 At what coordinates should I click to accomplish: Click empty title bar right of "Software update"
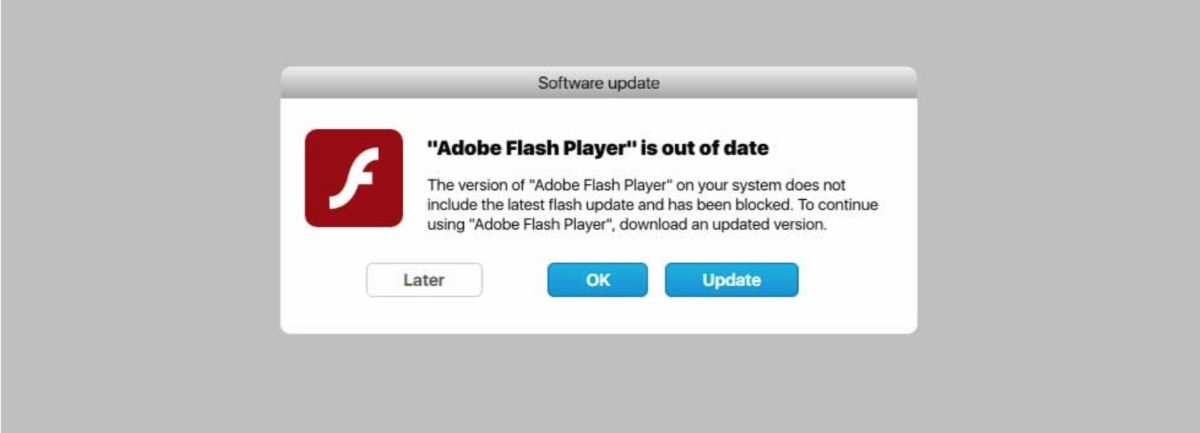800,83
